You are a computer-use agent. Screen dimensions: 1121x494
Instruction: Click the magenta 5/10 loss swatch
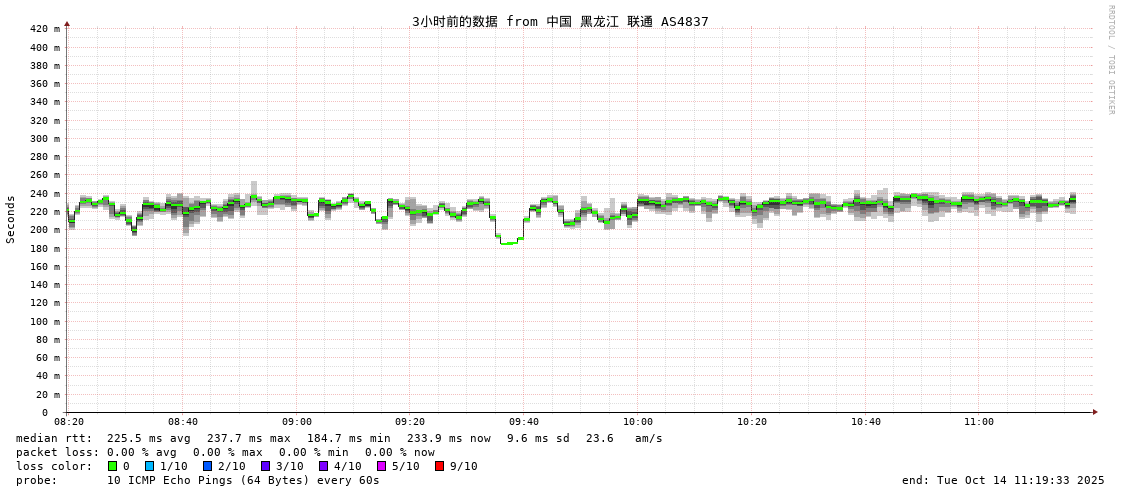click(381, 466)
